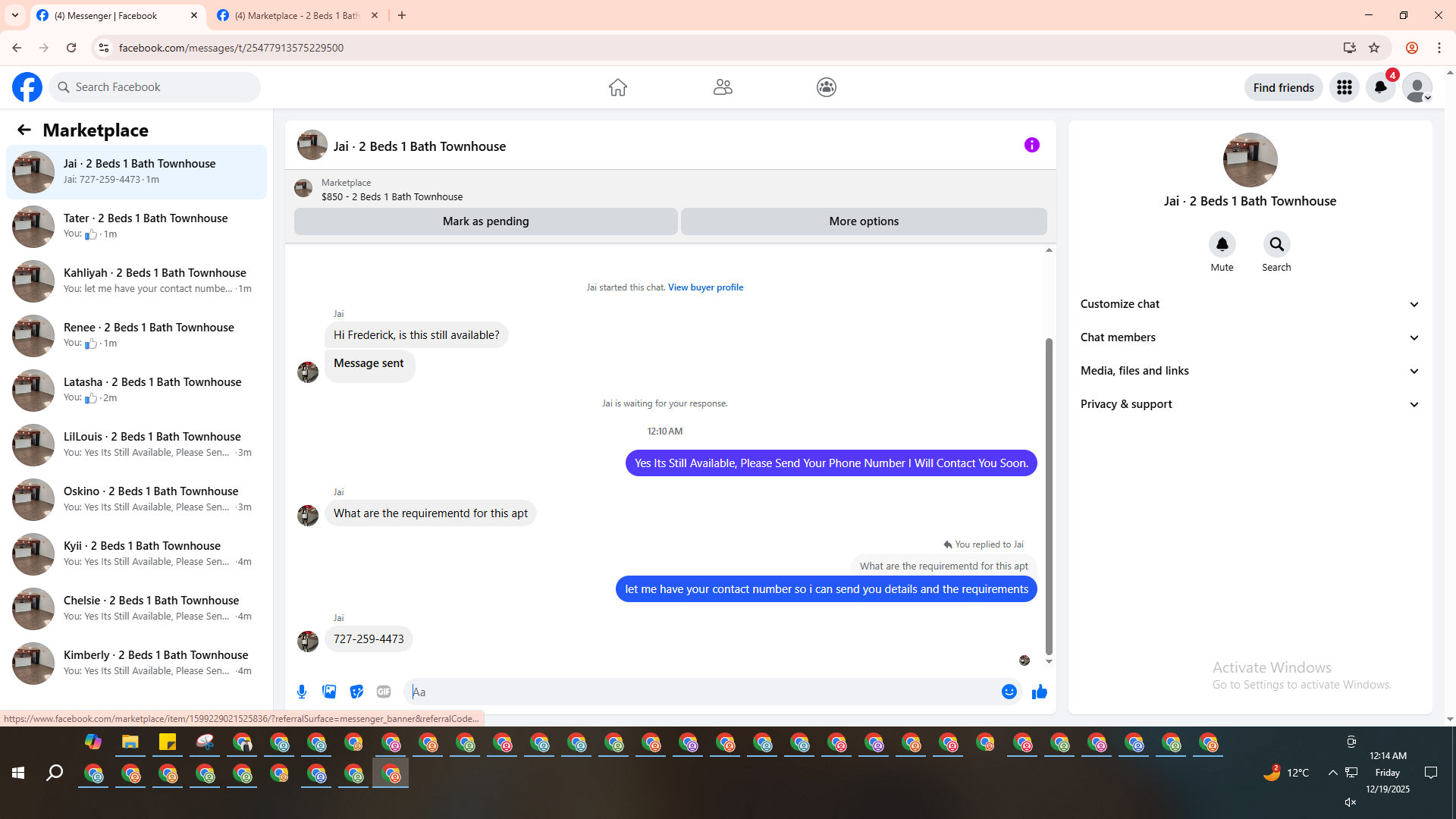Open the GIF picker icon
The image size is (1456, 819).
(x=384, y=692)
